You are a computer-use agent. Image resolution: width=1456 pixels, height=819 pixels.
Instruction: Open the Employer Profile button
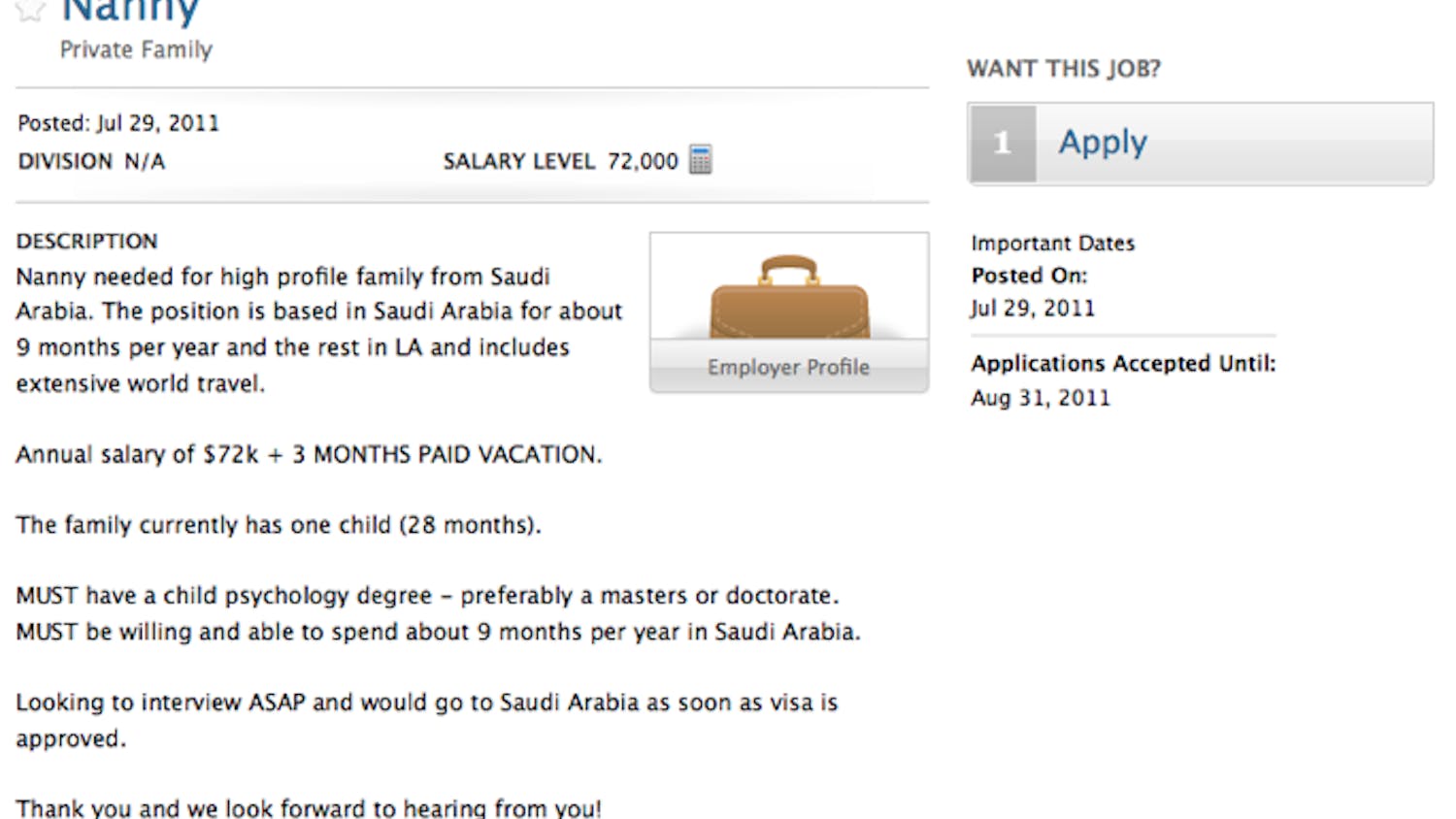tap(788, 367)
